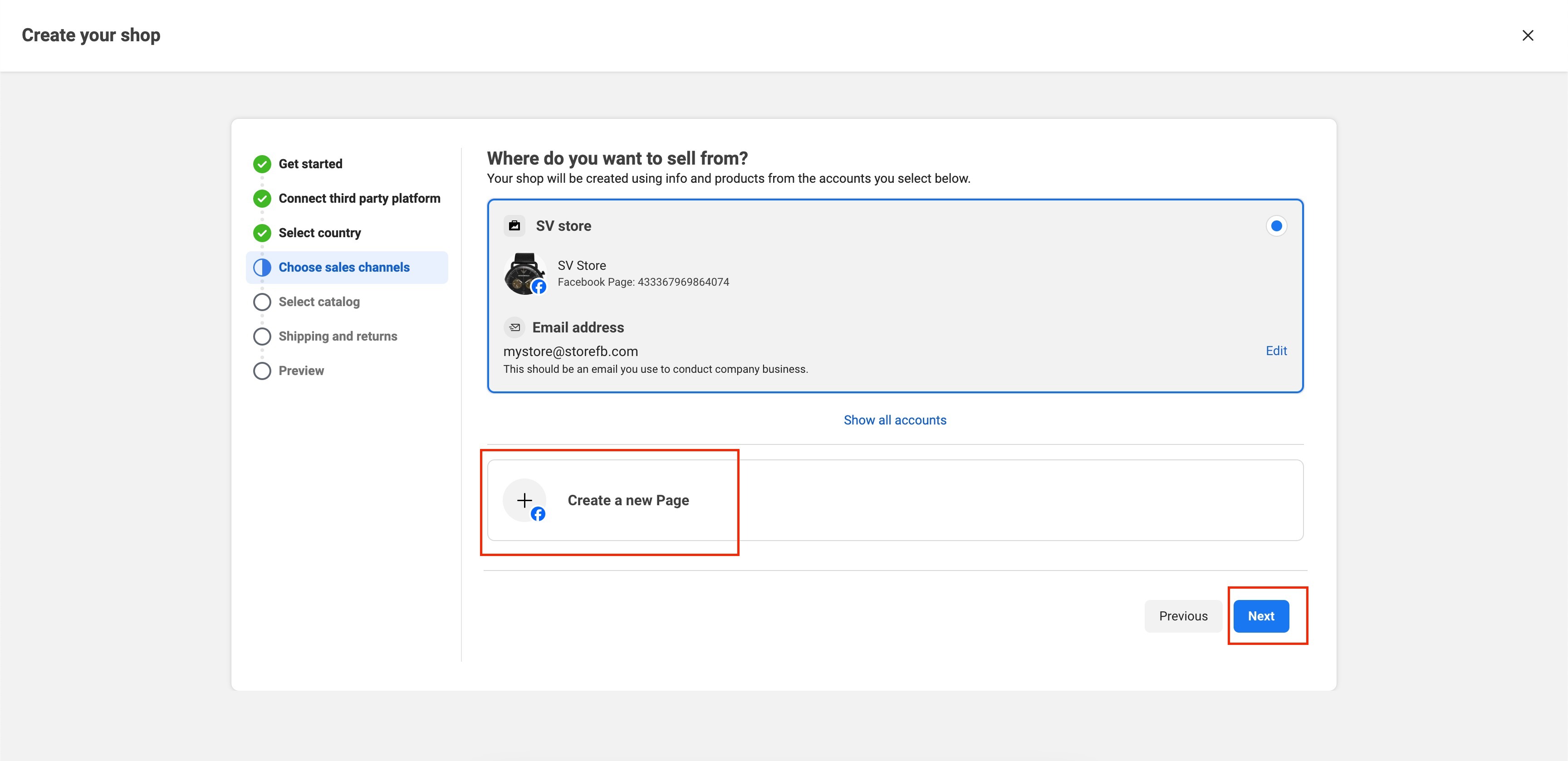The width and height of the screenshot is (1568, 761).
Task: Click the half-filled Choose sales channels step icon
Action: (x=262, y=268)
